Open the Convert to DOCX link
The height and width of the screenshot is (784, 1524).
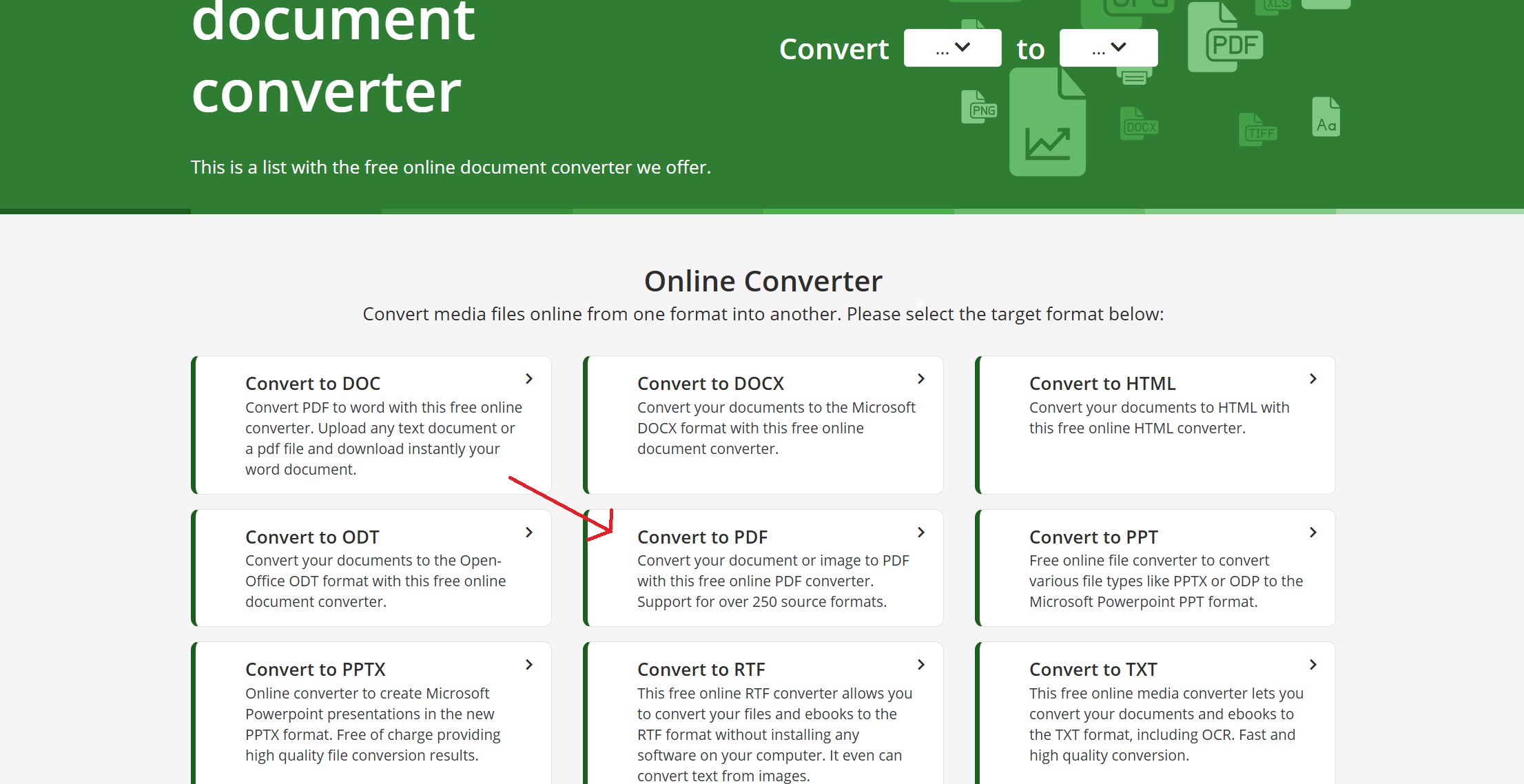(x=710, y=384)
